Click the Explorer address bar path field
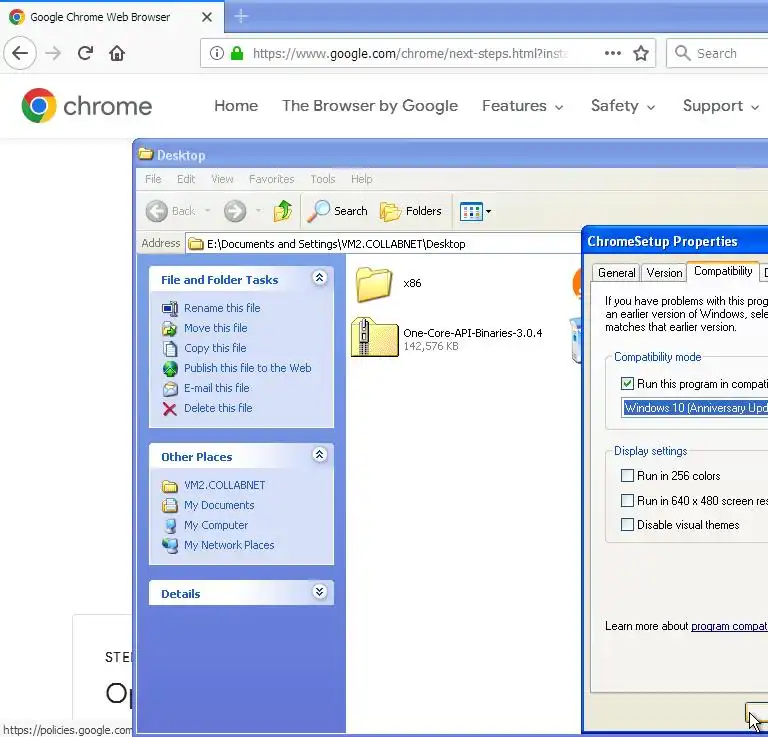The height and width of the screenshot is (737, 768). point(383,244)
